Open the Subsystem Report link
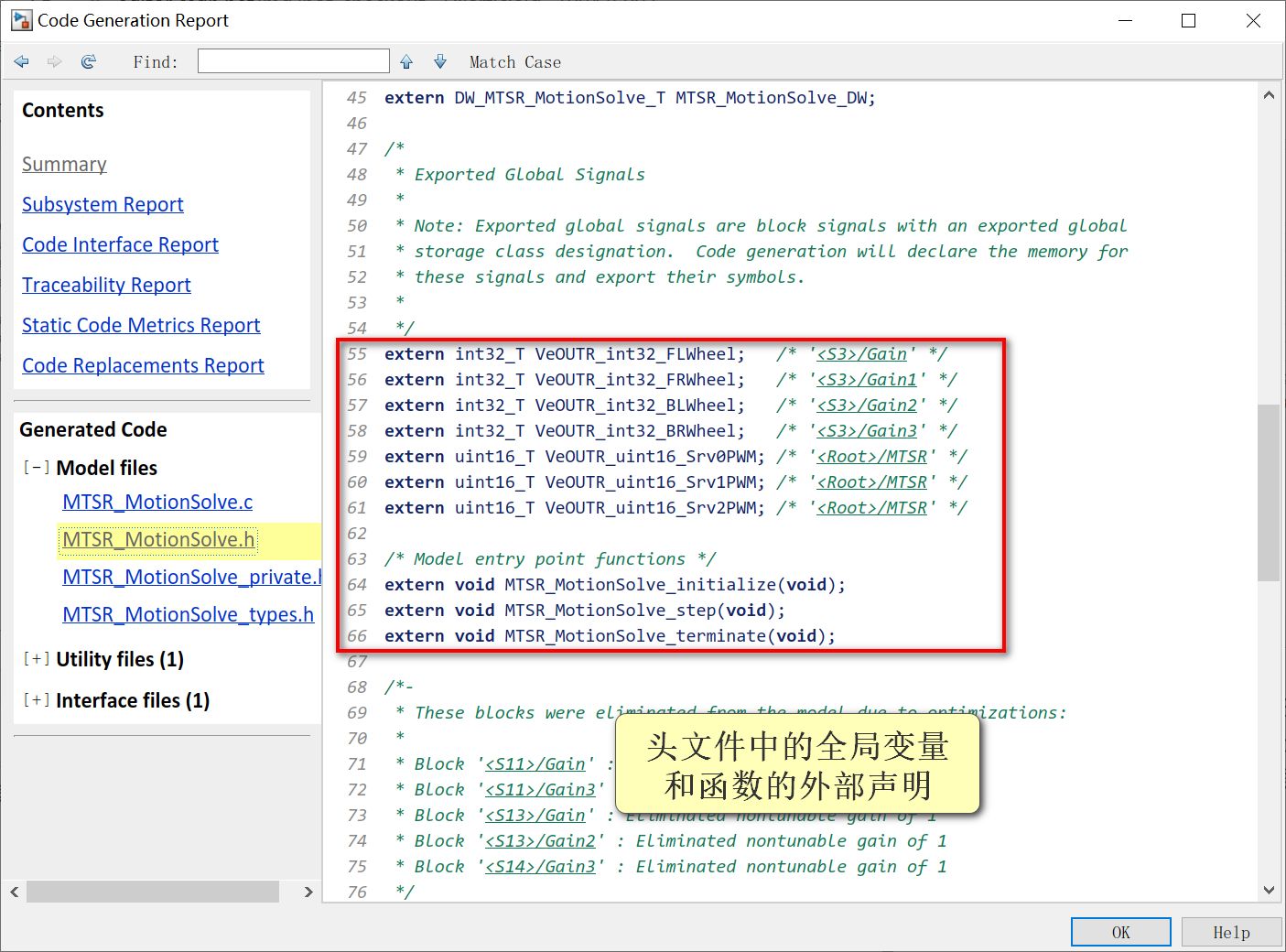1286x952 pixels. 103,205
